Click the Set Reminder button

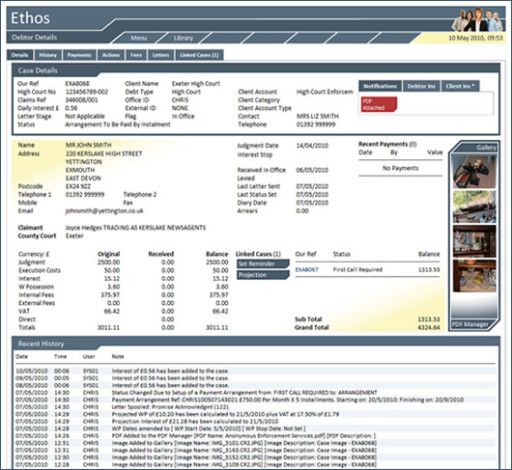(263, 264)
